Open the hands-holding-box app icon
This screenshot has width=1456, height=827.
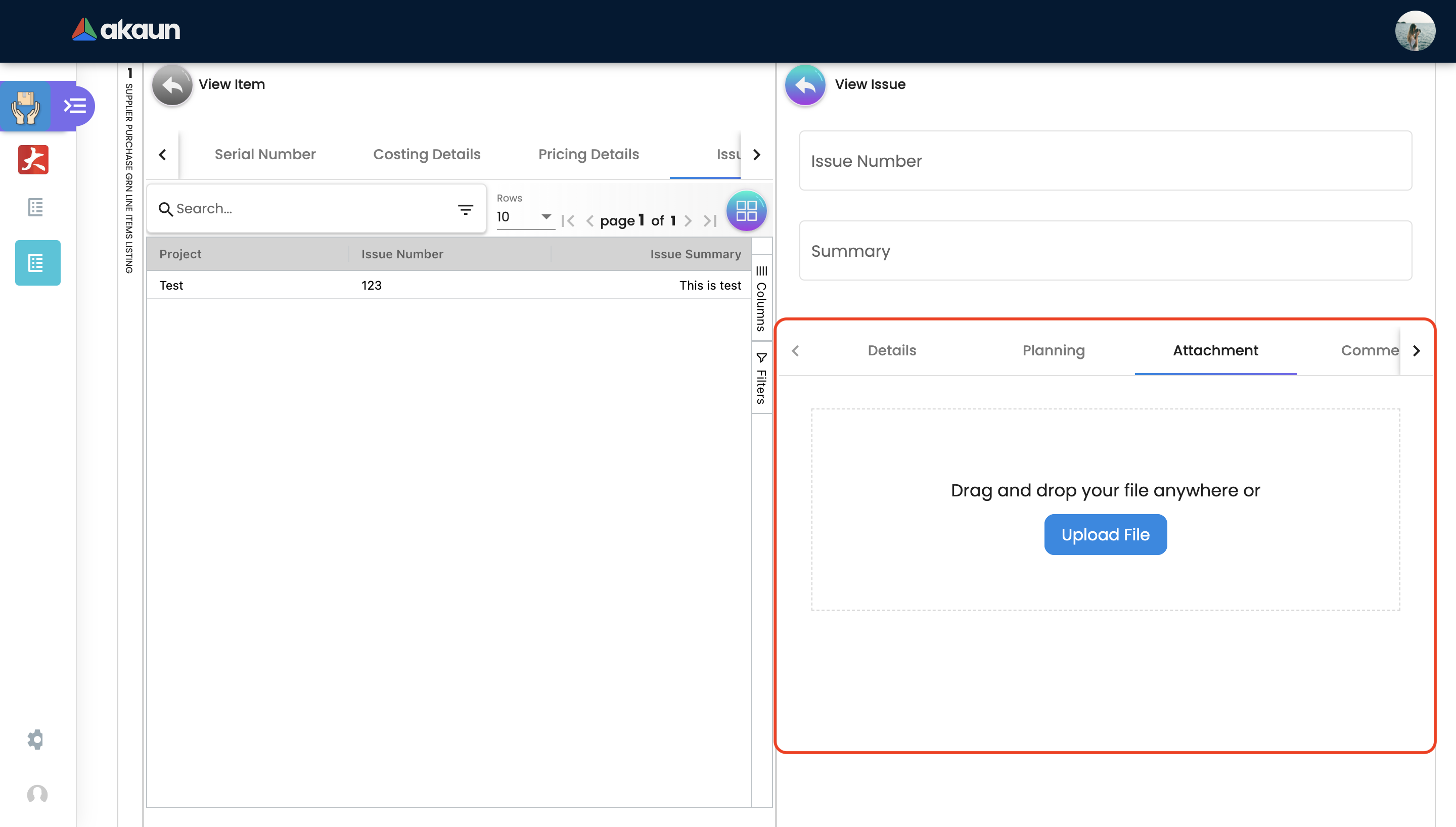pos(26,106)
